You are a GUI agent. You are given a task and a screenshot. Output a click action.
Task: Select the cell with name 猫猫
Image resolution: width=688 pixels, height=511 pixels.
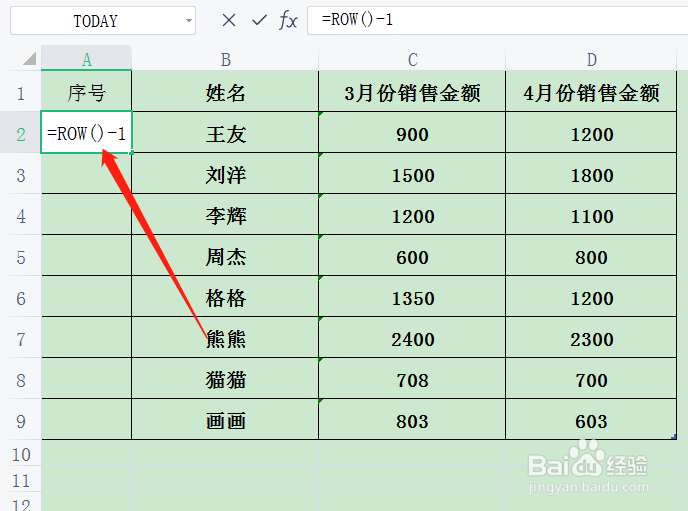point(225,380)
